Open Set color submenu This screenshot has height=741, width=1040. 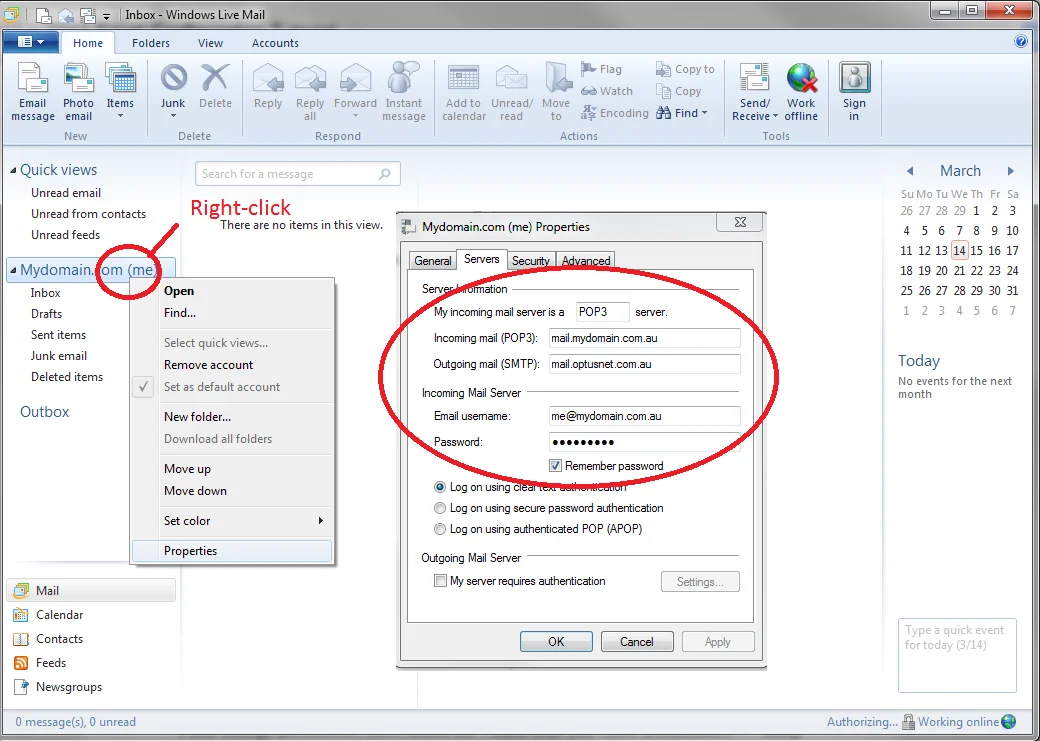232,521
